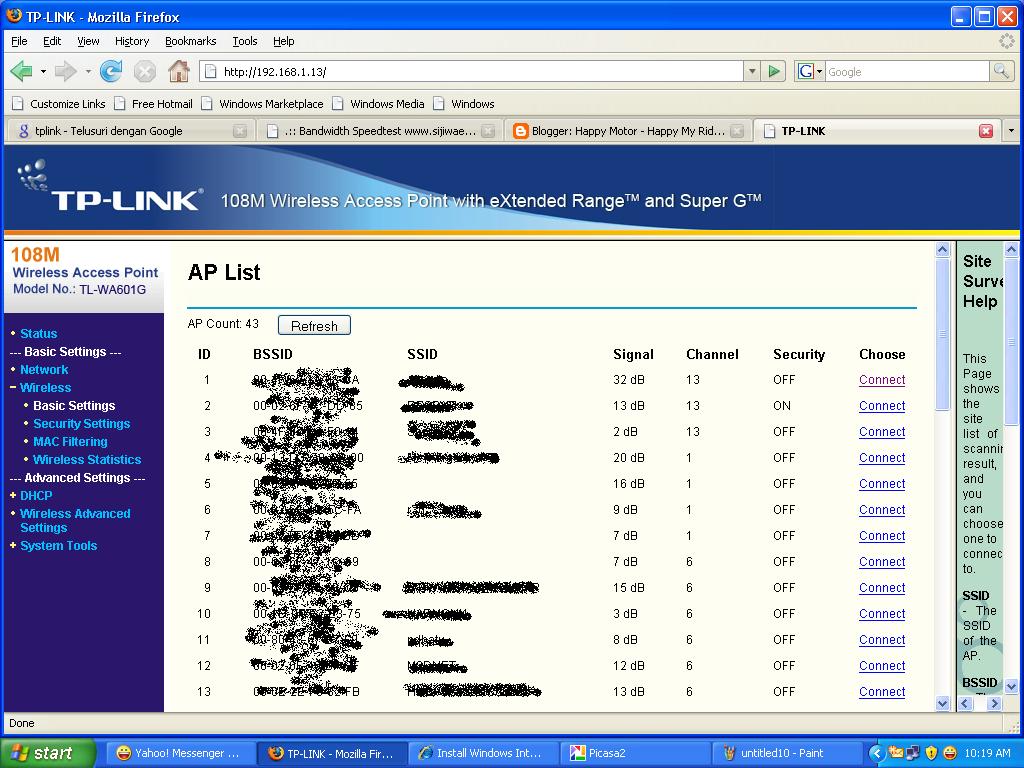Close the tplink Google search tab

tap(240, 131)
